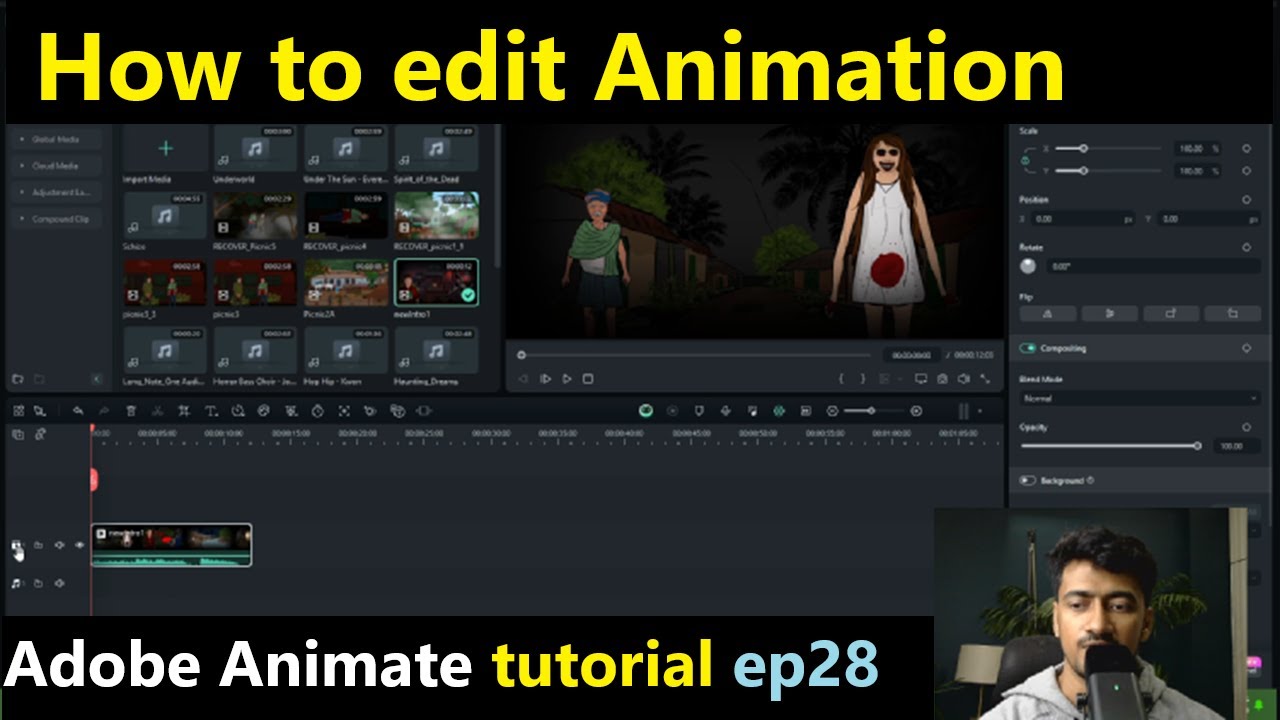Add keyframe for Position
Screen dimensions: 1280x720
point(1246,200)
